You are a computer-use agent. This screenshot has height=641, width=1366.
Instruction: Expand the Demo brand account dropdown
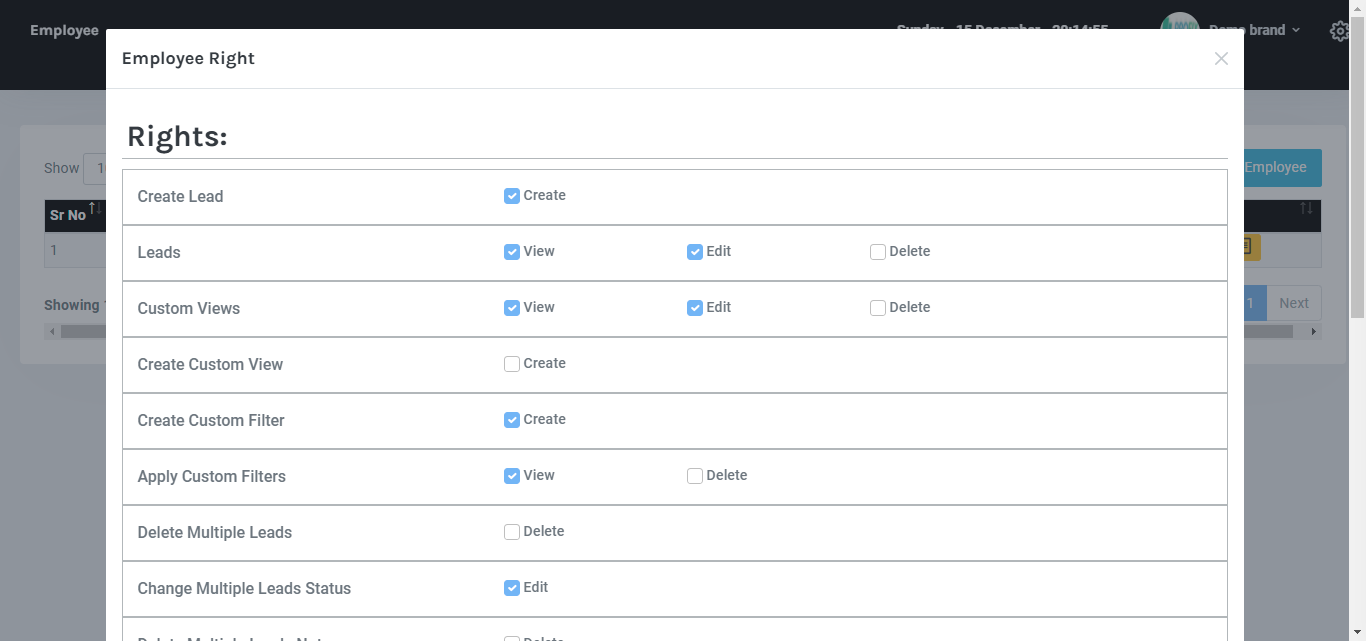tap(1254, 30)
